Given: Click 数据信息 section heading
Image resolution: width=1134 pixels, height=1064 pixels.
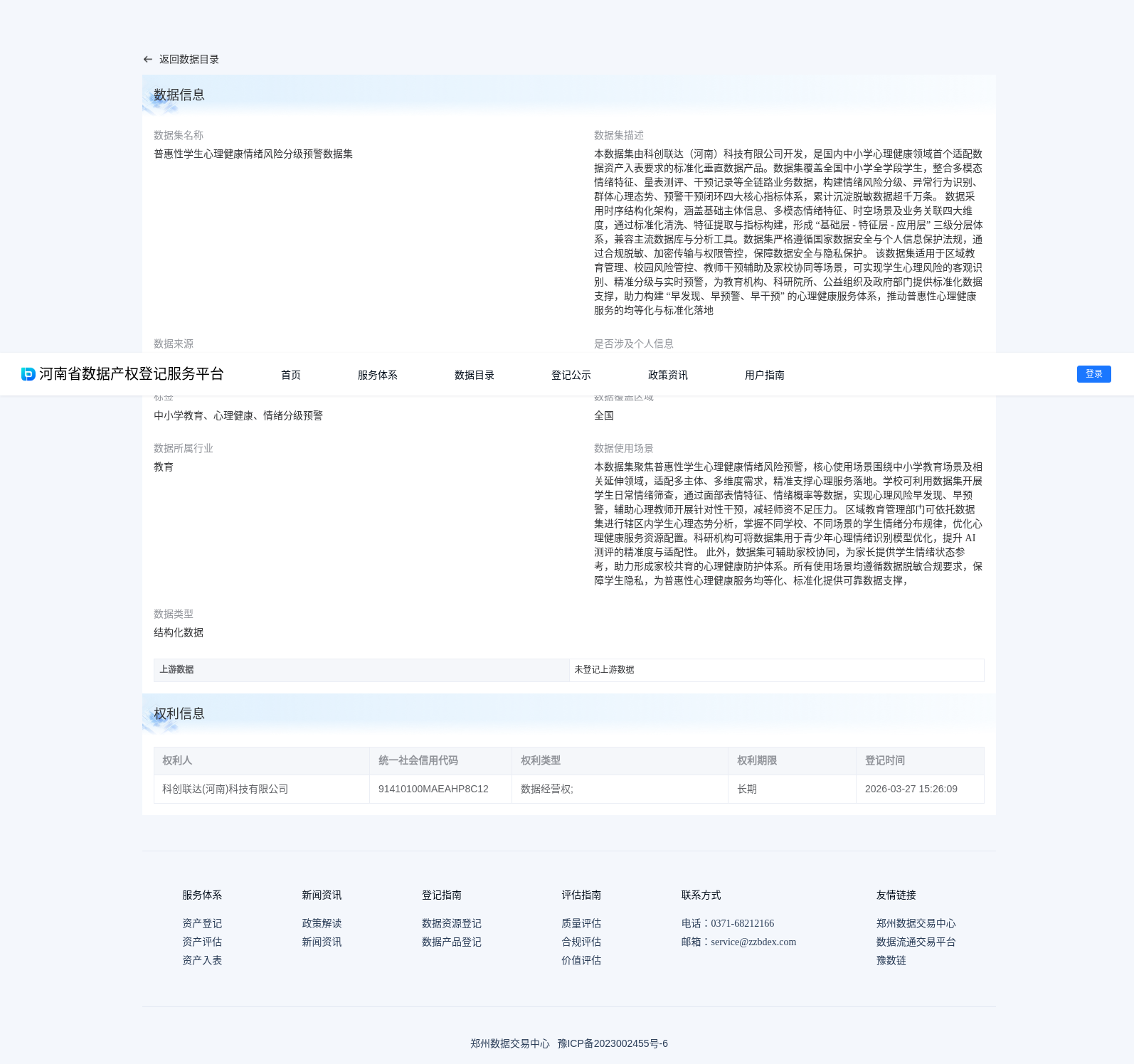Looking at the screenshot, I should tap(179, 95).
